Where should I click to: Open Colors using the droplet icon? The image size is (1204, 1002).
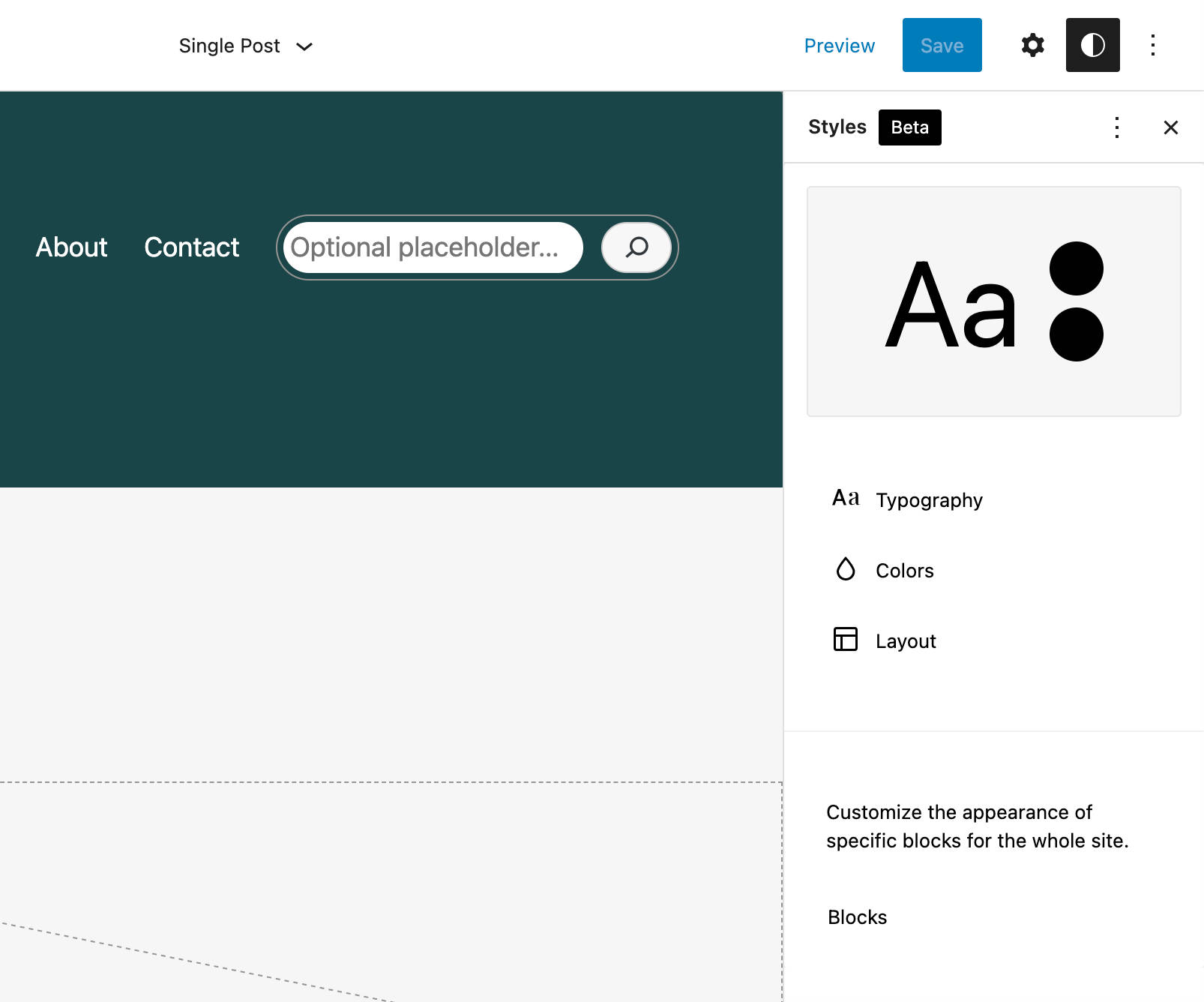(x=845, y=570)
